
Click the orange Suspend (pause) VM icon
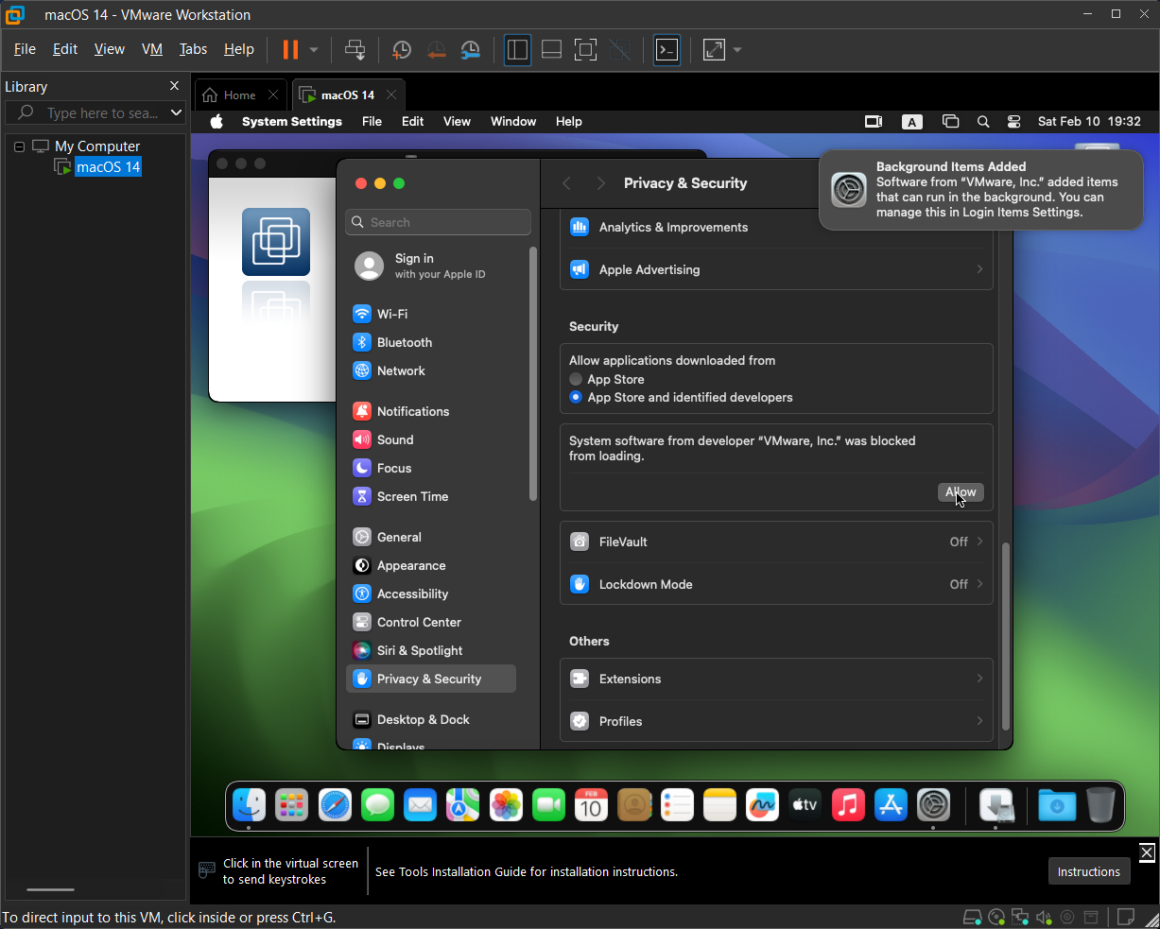[x=290, y=50]
